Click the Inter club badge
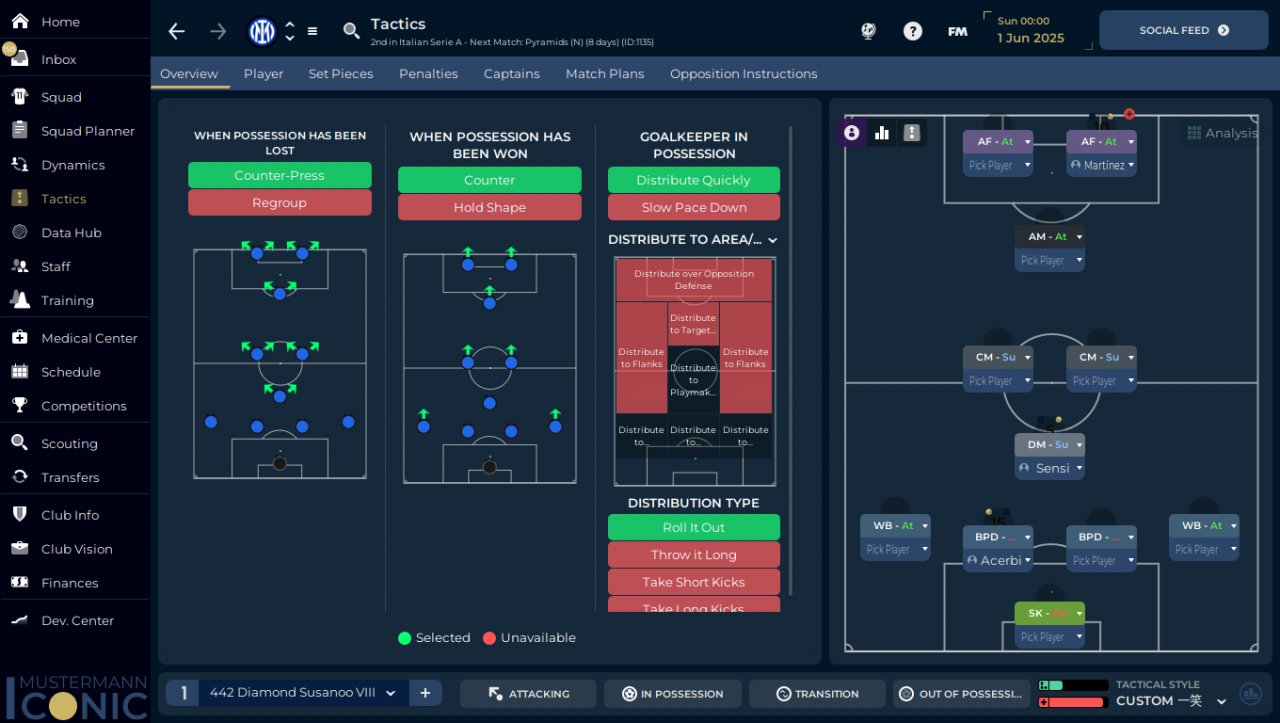Image resolution: width=1280 pixels, height=723 pixels. [262, 31]
